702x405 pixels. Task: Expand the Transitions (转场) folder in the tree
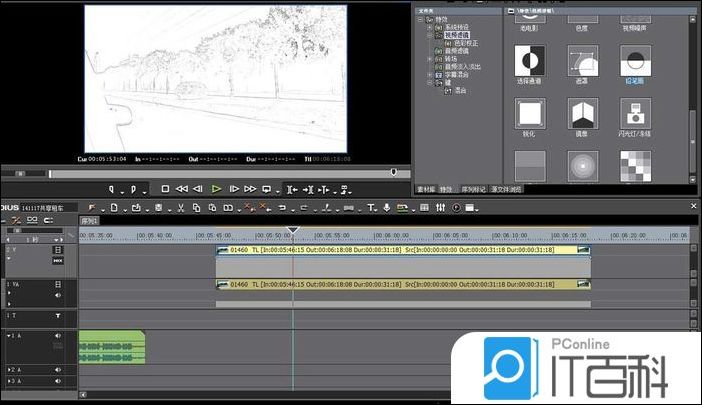tap(428, 58)
